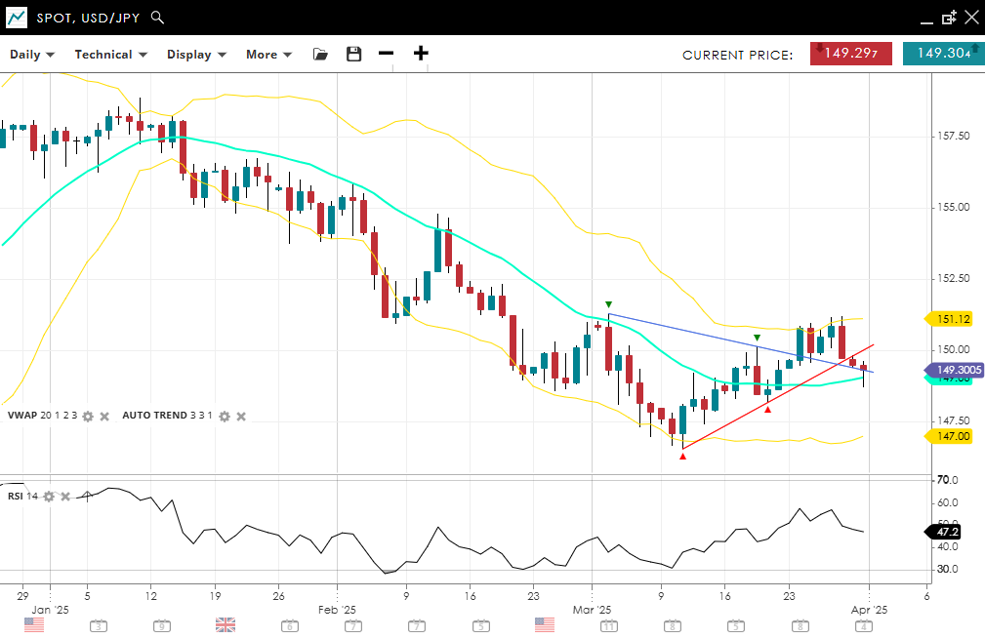Open the More menu
Image resolution: width=985 pixels, height=639 pixels.
(269, 54)
